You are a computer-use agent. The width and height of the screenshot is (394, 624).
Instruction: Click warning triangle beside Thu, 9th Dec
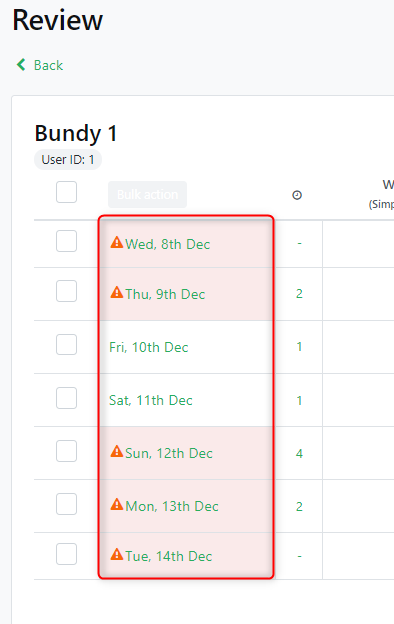pos(117,292)
